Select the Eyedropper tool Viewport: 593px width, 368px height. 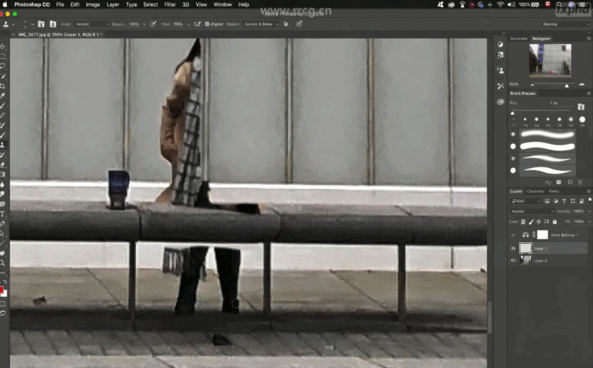(3, 96)
